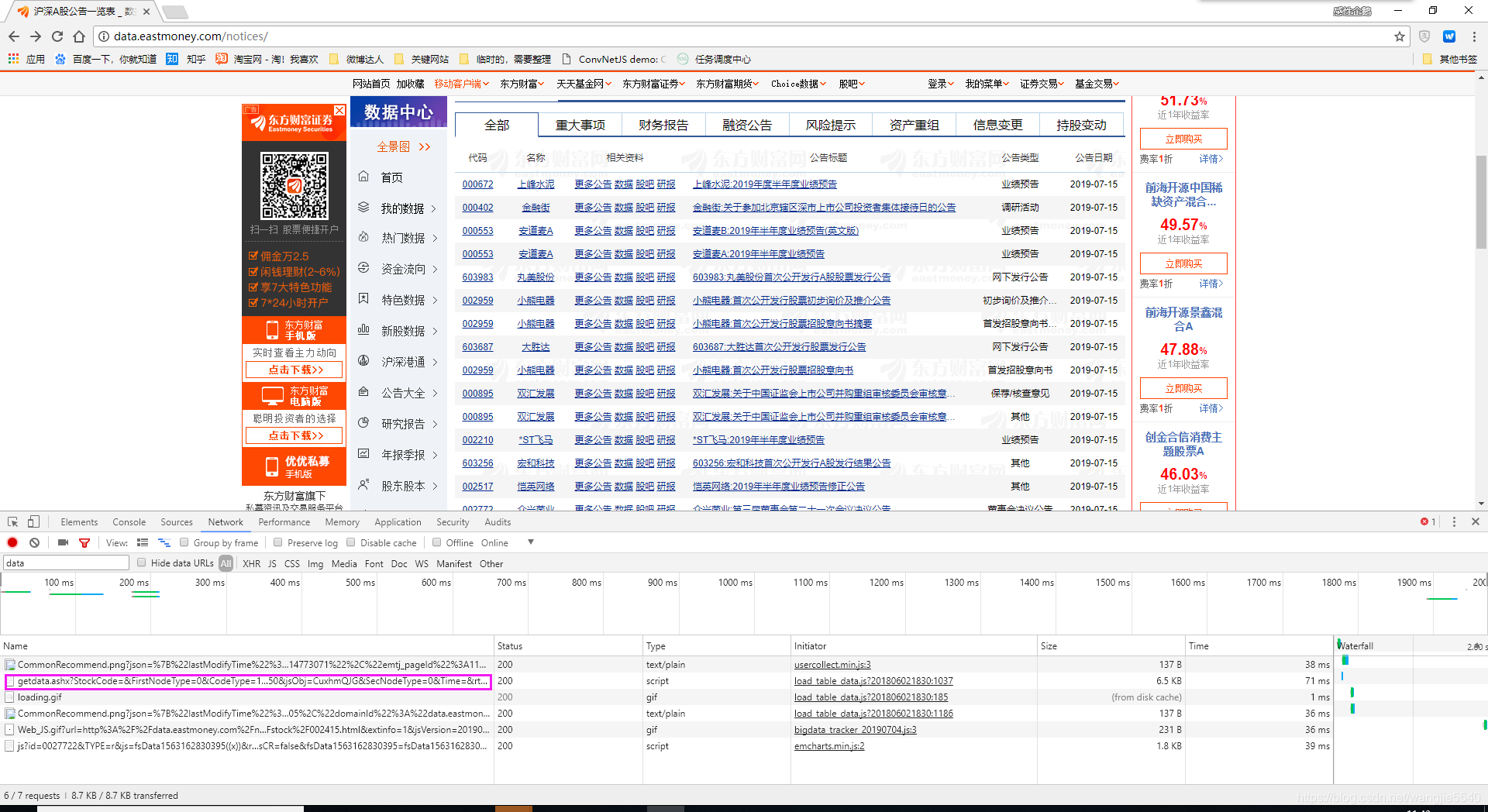Expand the 我的菜单 dropdown
Image resolution: width=1488 pixels, height=812 pixels.
pyautogui.click(x=987, y=84)
